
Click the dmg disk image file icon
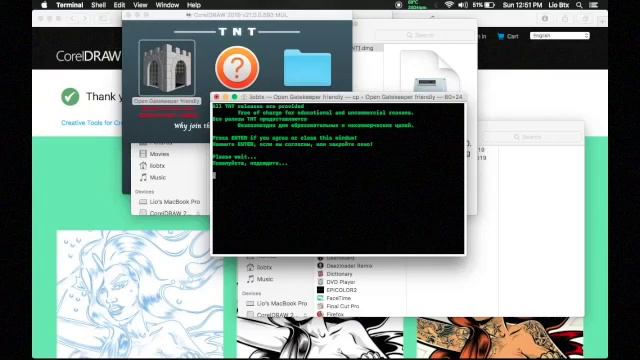pos(430,71)
